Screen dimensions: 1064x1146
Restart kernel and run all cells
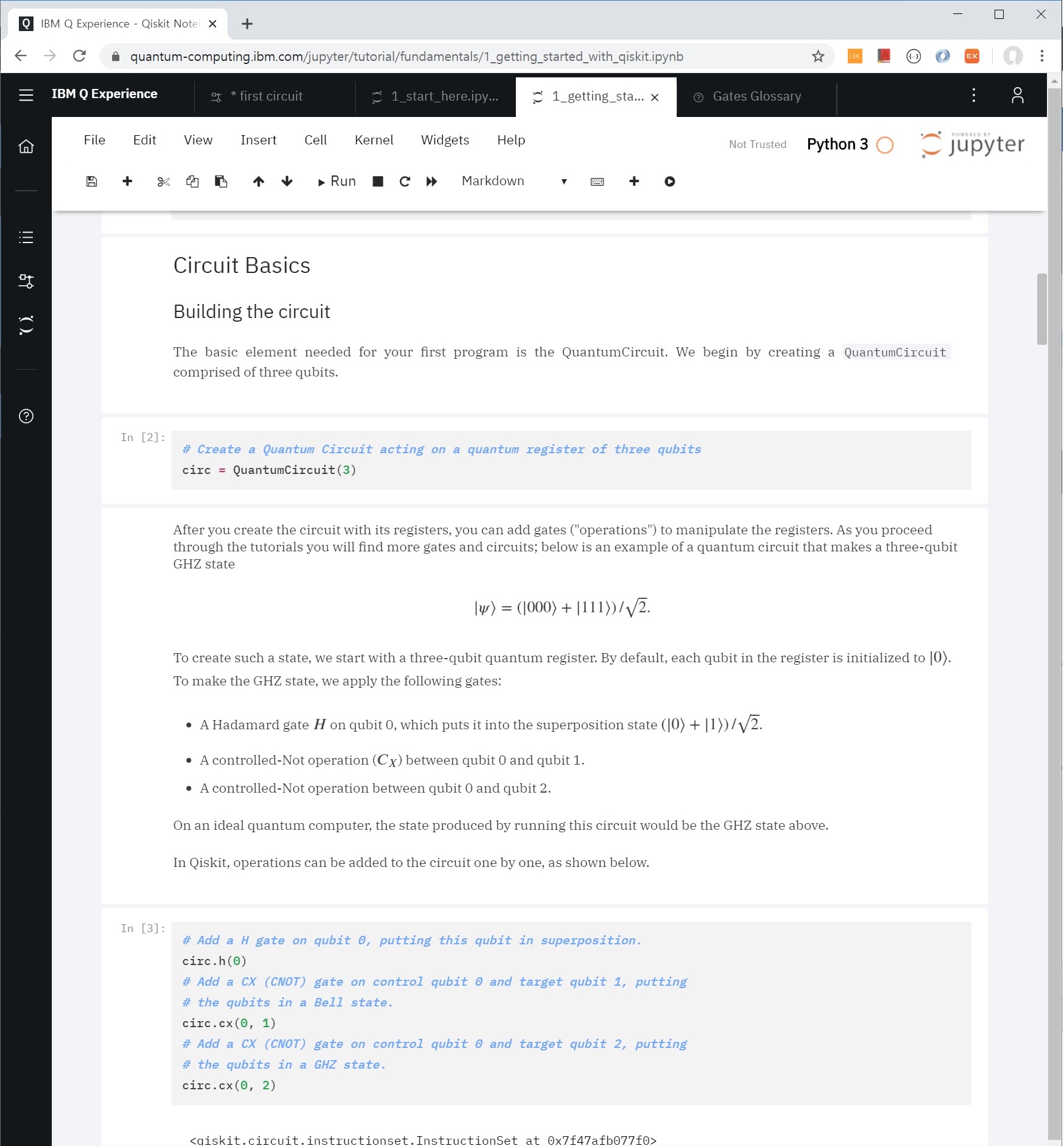pyautogui.click(x=432, y=182)
